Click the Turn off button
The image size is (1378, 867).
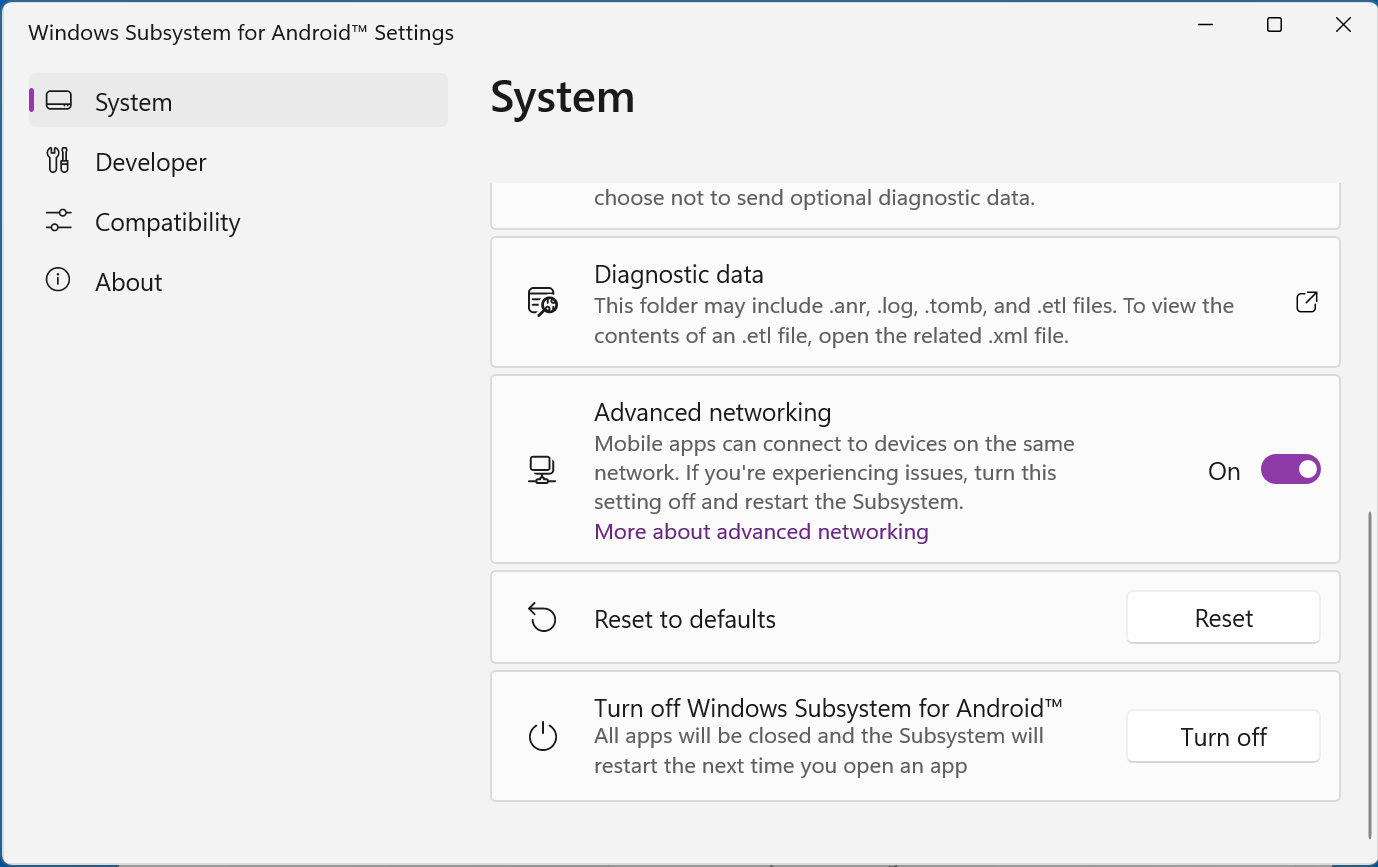[1223, 737]
